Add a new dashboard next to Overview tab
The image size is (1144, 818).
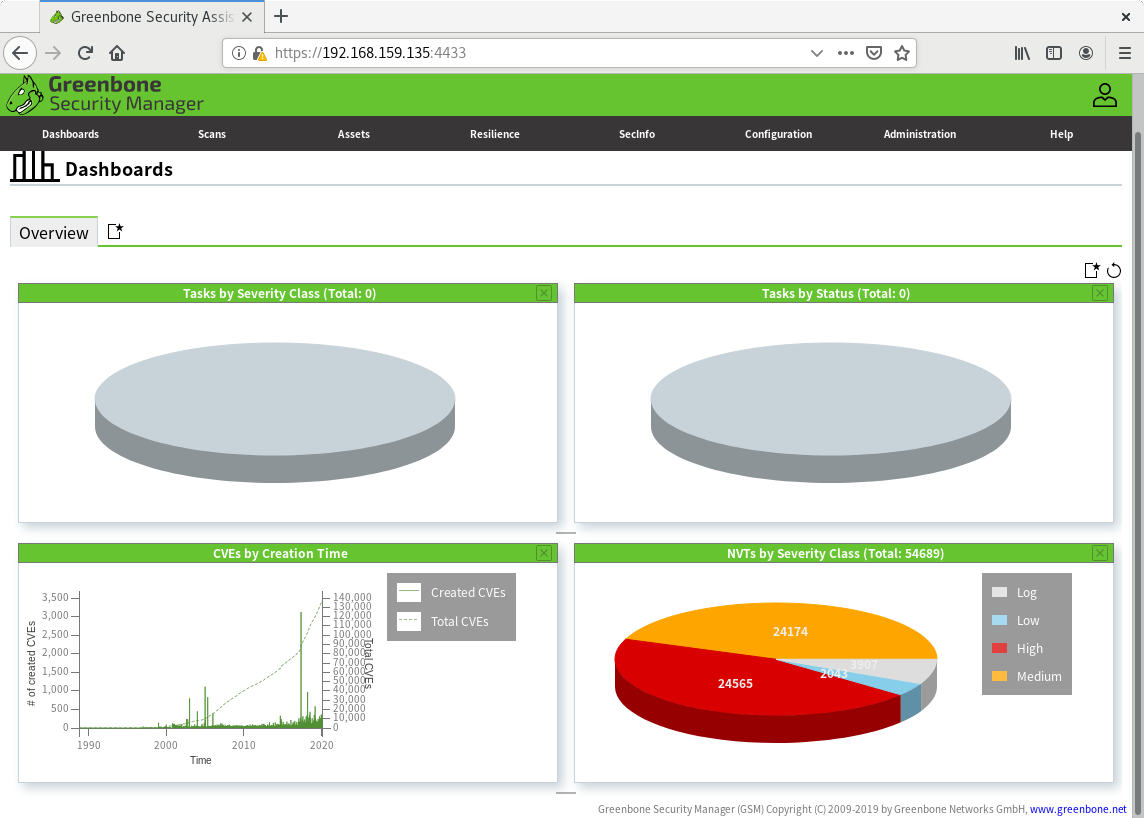tap(115, 231)
